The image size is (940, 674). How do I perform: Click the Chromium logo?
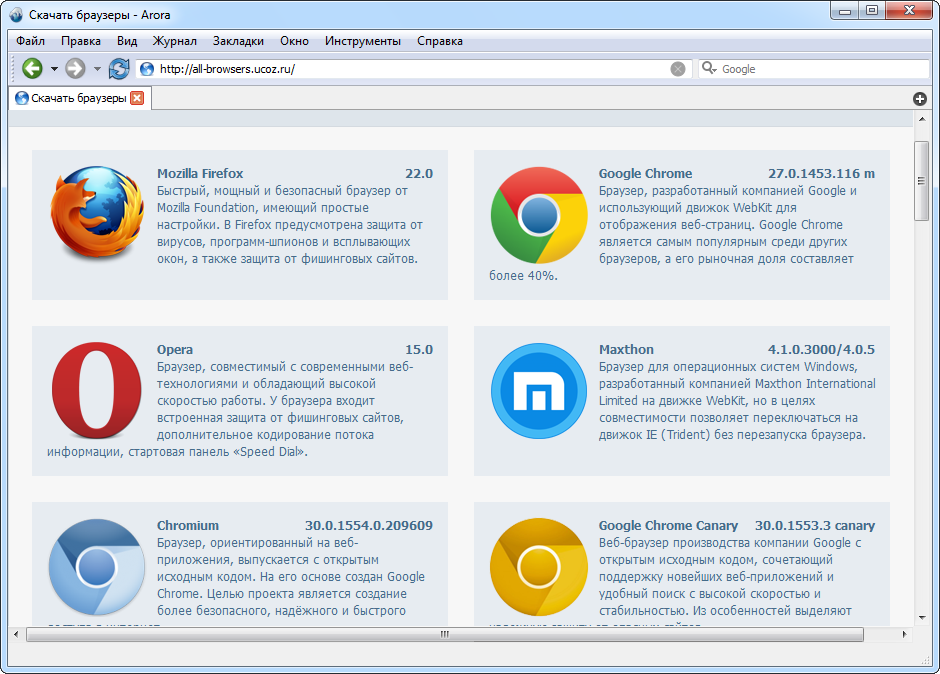[x=97, y=567]
